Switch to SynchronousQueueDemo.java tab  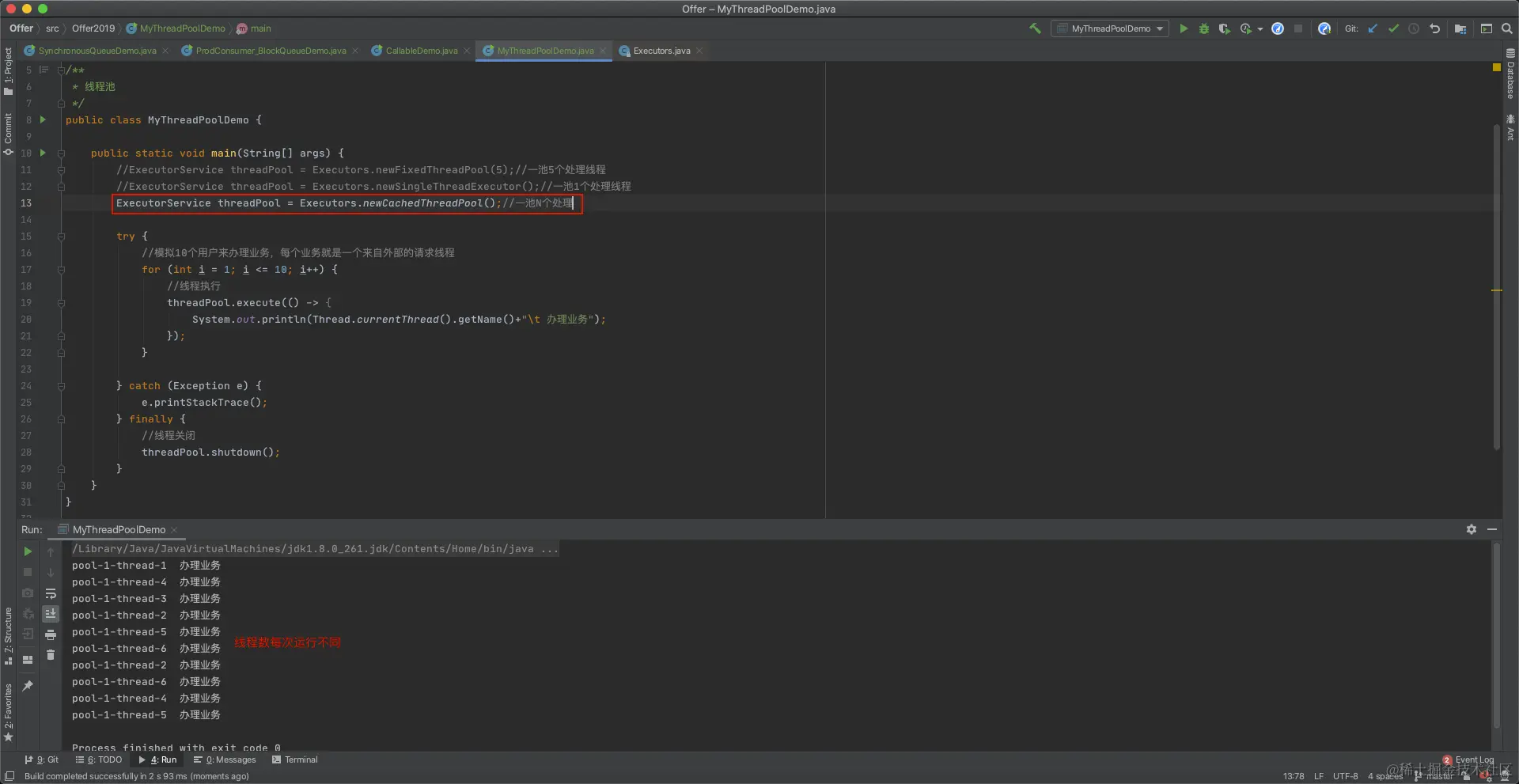[97, 51]
